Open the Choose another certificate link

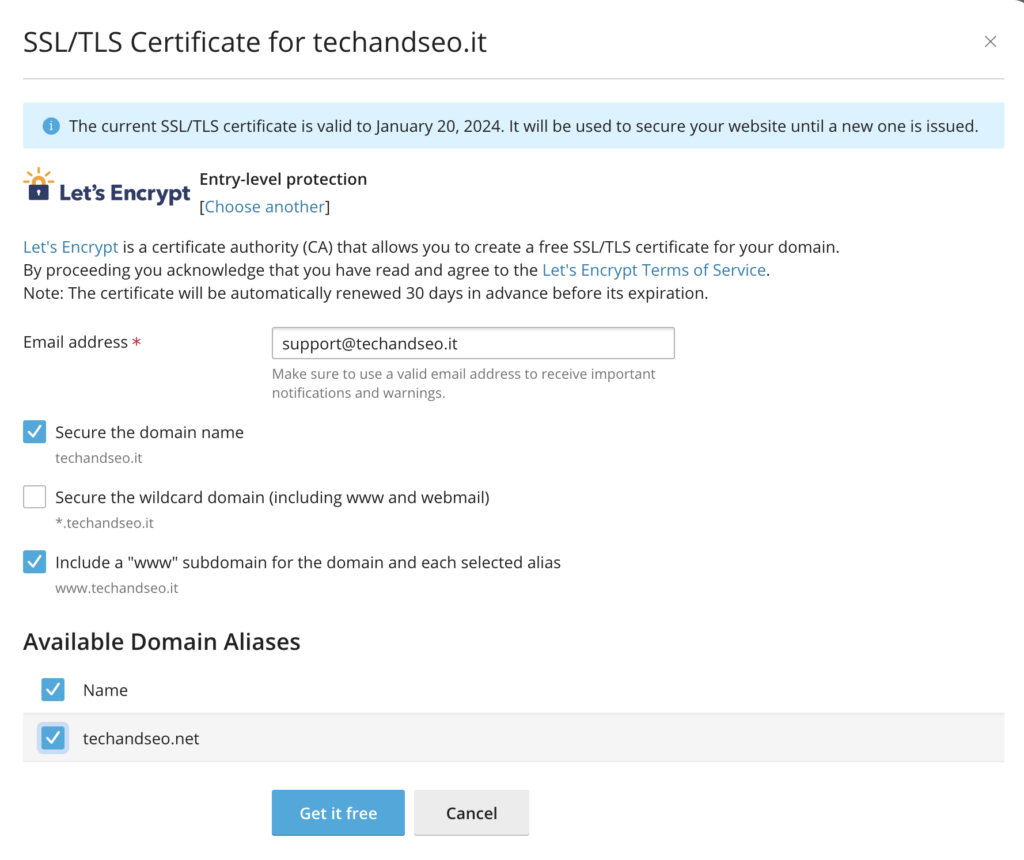(x=264, y=206)
